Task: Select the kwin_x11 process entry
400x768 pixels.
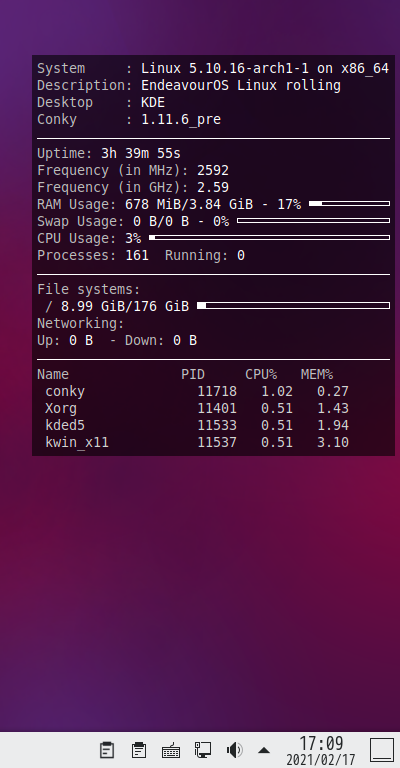Action: coord(193,442)
